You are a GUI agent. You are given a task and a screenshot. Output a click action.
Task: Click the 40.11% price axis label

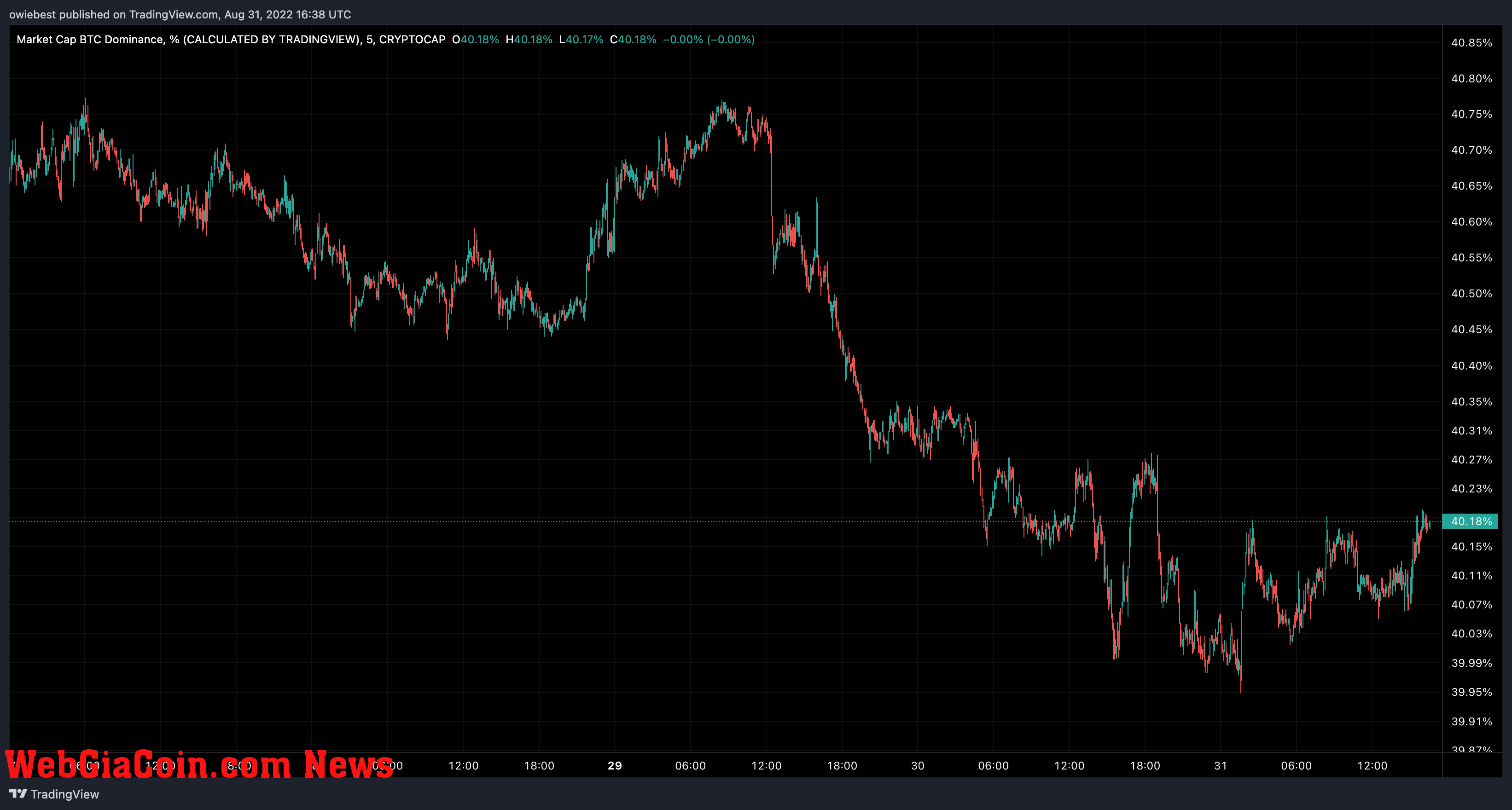tap(1471, 575)
